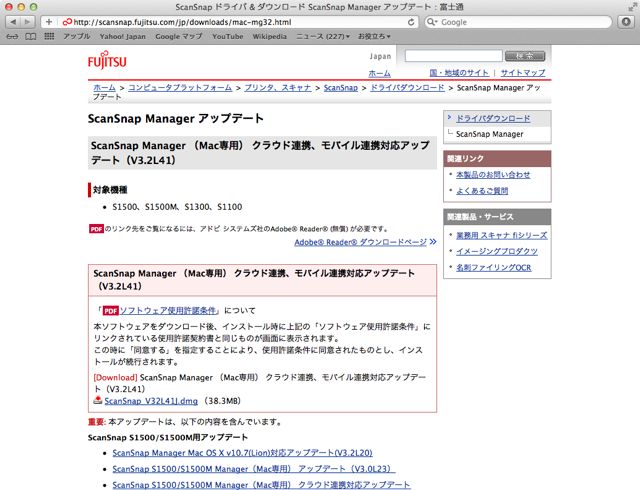Click the 対象機種 heading text
This screenshot has height=490, width=640.
pyautogui.click(x=110, y=190)
